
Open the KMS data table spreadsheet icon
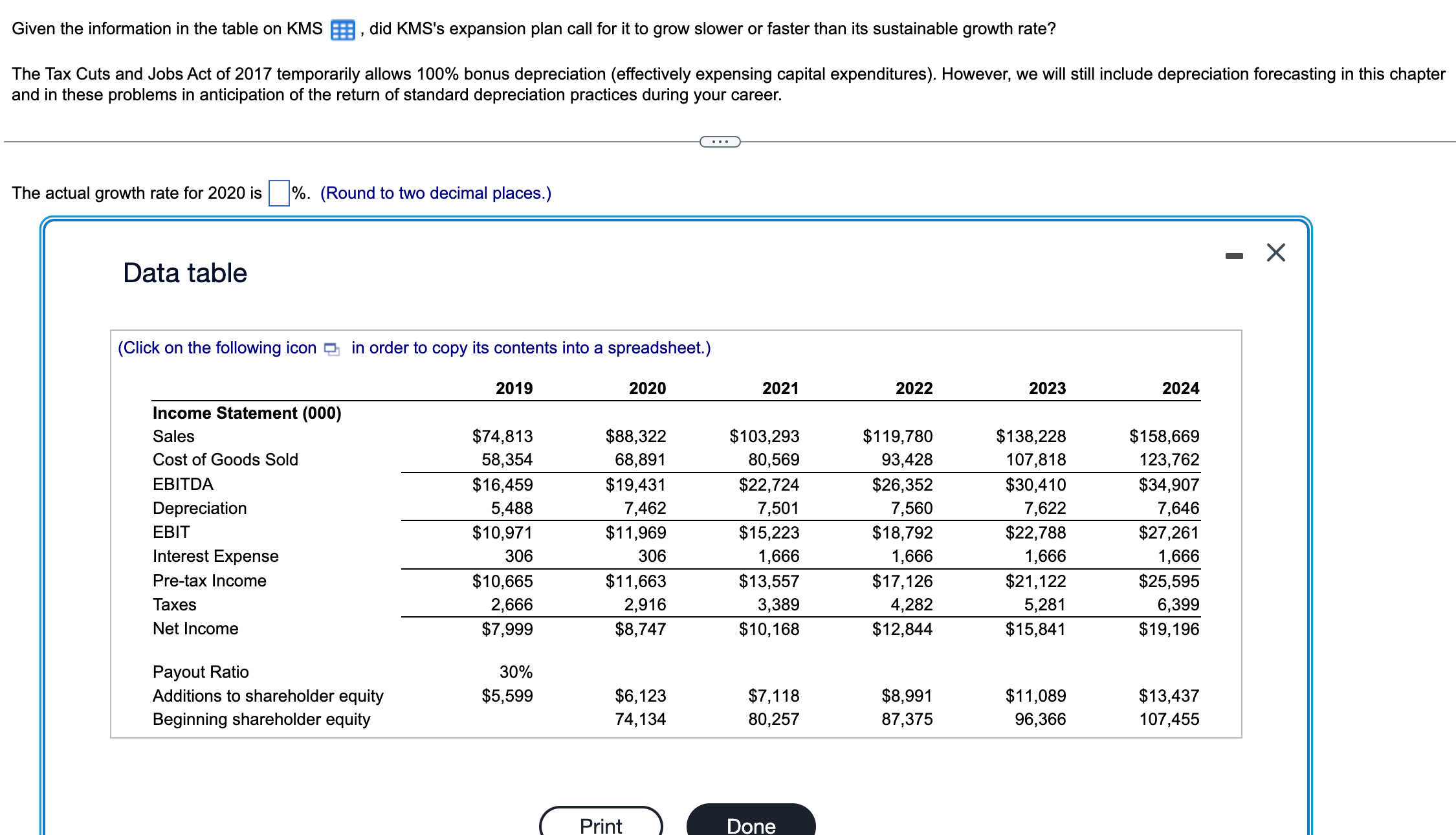[342, 28]
